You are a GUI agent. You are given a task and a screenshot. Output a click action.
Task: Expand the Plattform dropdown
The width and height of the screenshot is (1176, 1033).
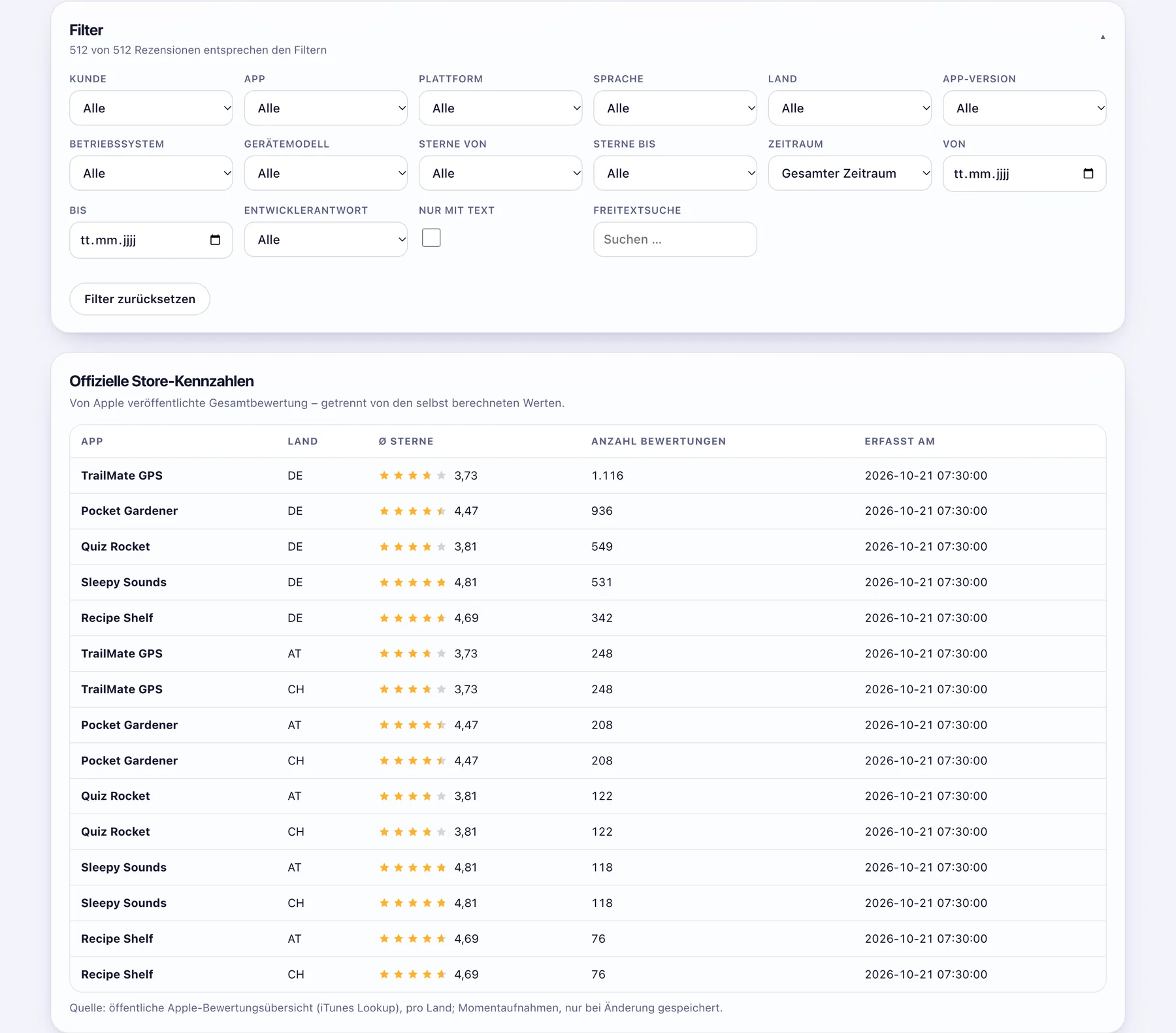500,108
